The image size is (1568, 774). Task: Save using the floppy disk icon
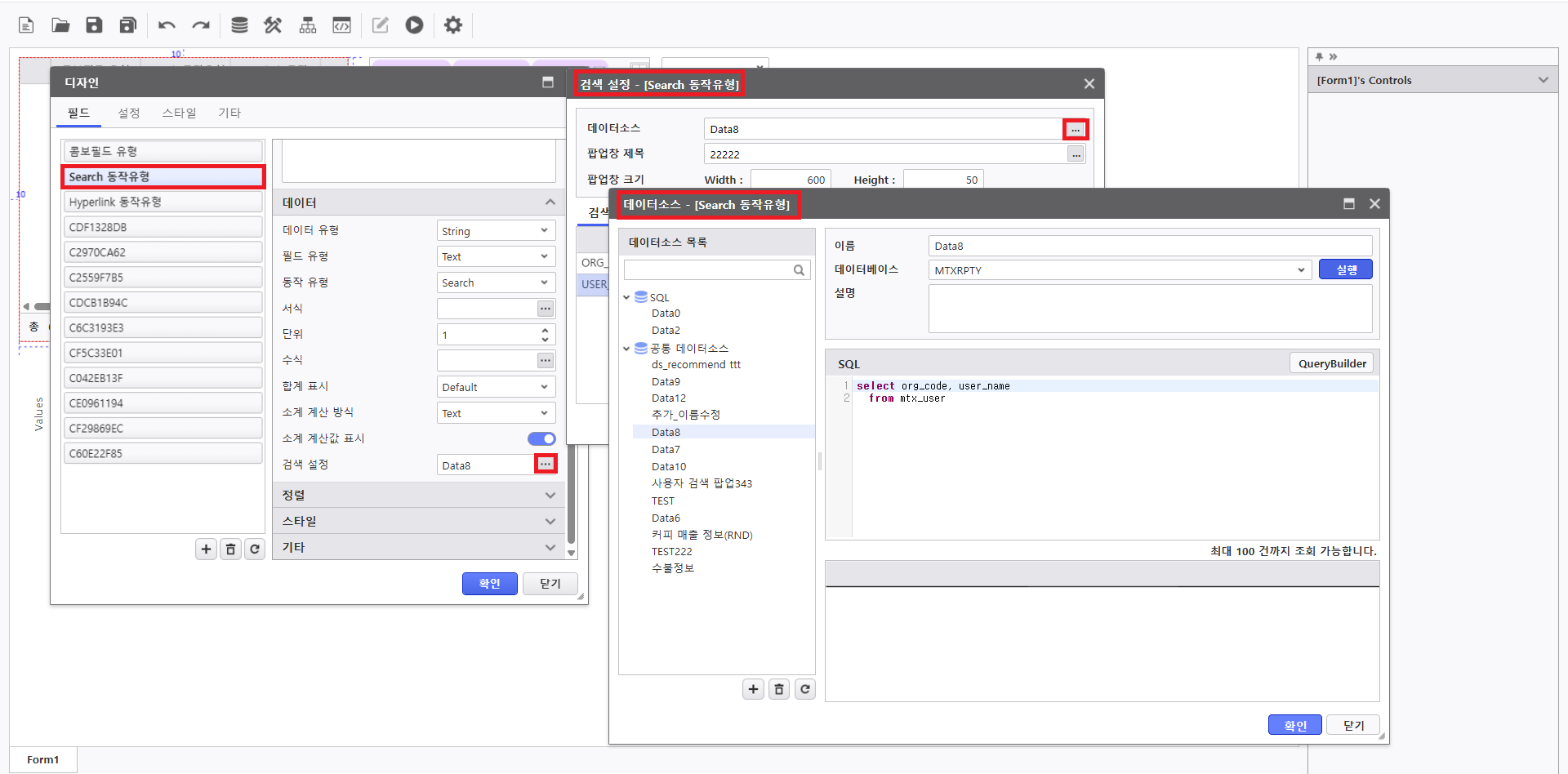pyautogui.click(x=94, y=25)
